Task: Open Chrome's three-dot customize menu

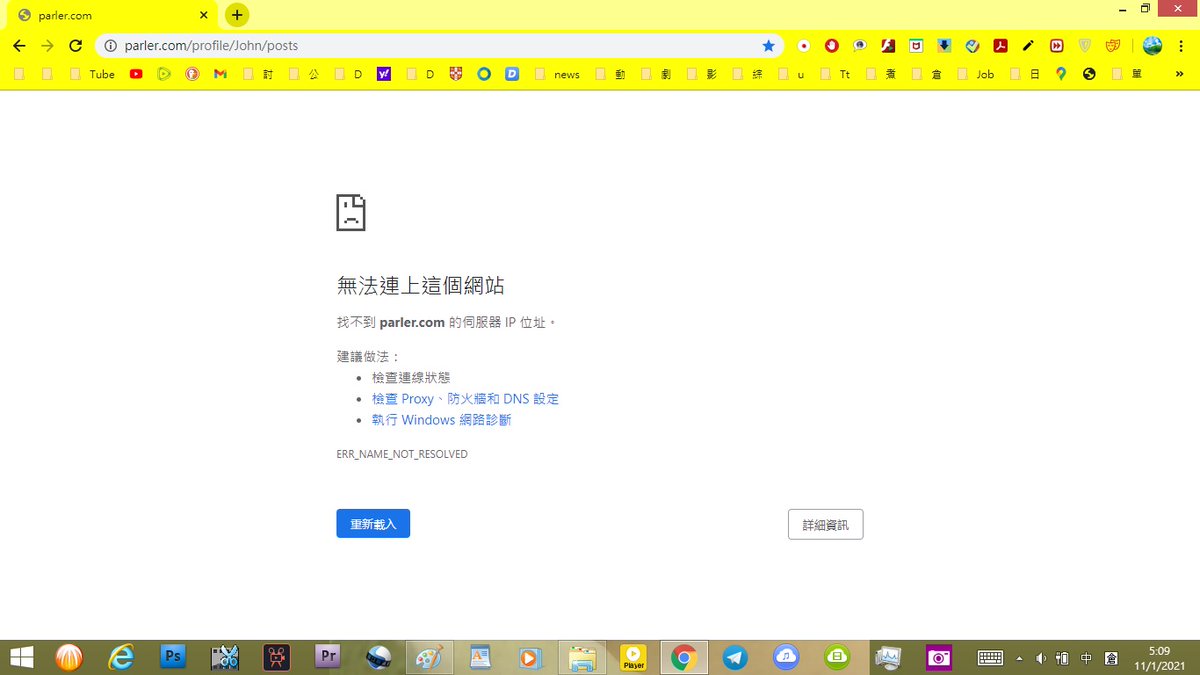Action: click(1180, 45)
